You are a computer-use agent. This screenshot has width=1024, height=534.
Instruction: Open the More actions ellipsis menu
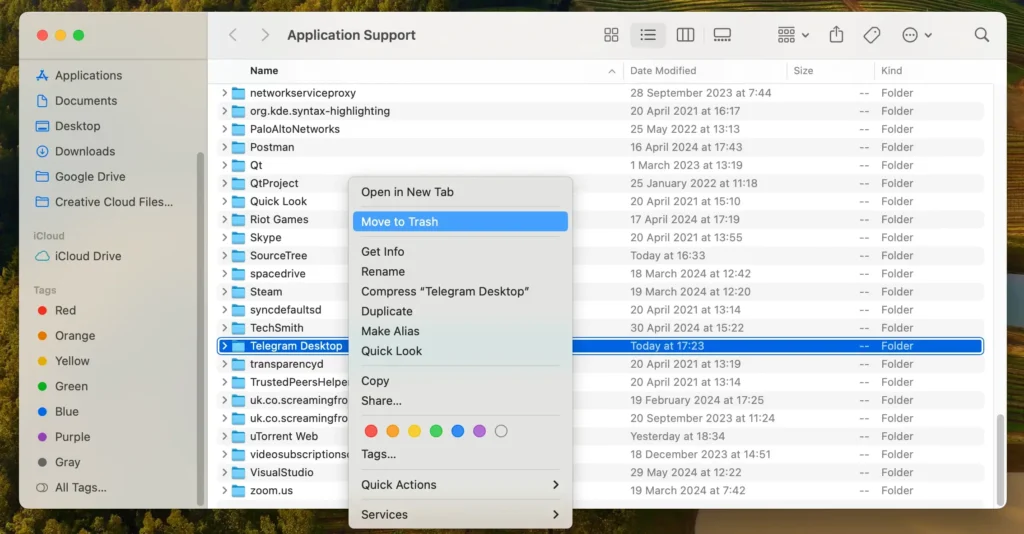916,35
